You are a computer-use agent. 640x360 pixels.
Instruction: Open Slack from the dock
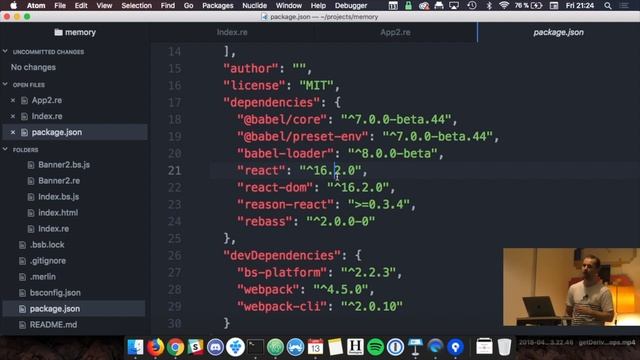tap(195, 347)
